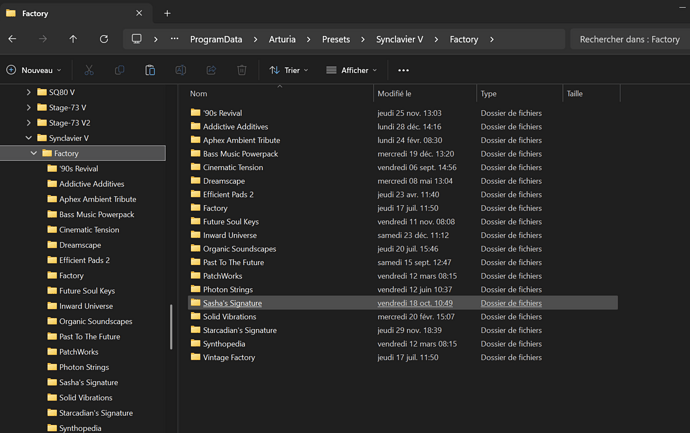Sort by the Taille column header
Screen dimensions: 690x433
(x=591, y=93)
